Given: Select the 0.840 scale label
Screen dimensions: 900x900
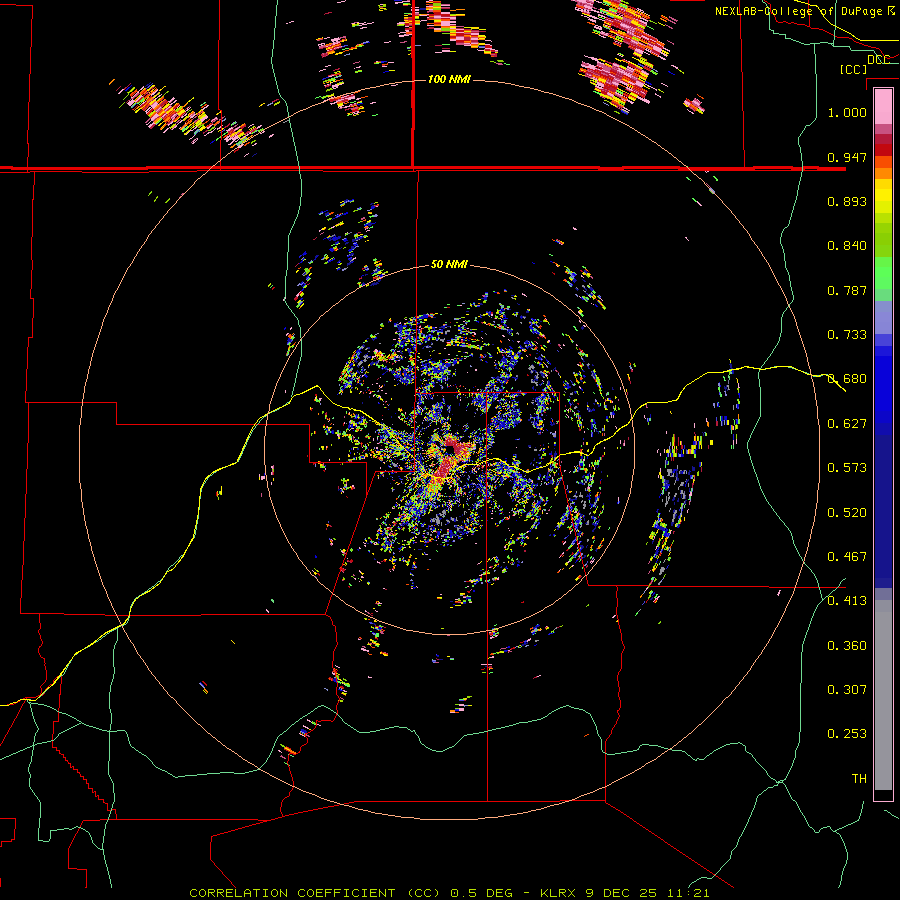Looking at the screenshot, I should tap(847, 246).
